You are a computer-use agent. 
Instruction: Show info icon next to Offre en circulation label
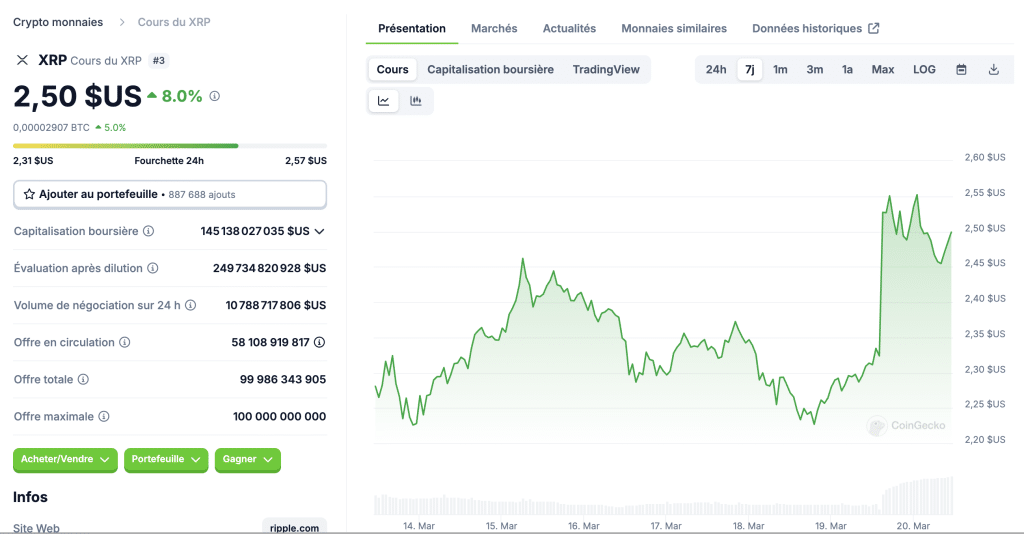125,342
